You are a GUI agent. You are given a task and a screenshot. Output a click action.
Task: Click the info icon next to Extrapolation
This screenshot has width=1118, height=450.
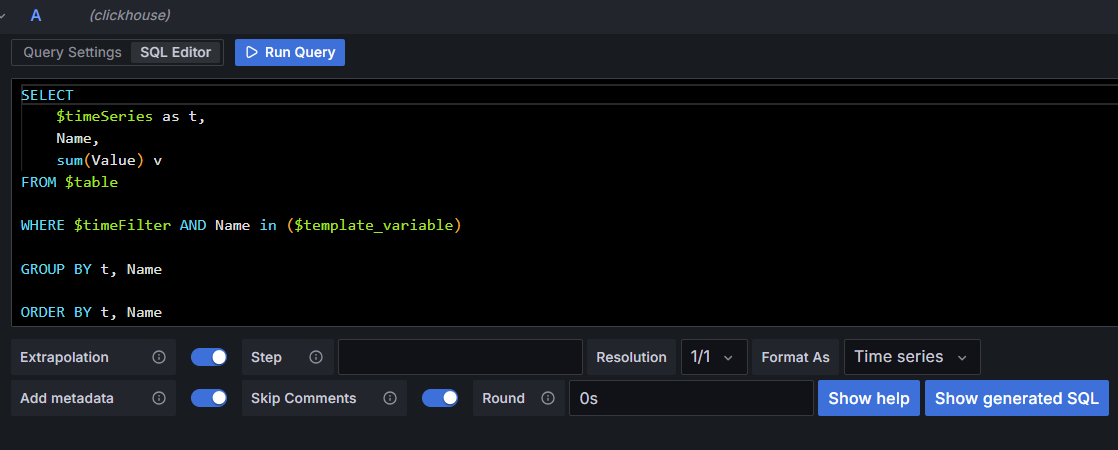pos(159,357)
